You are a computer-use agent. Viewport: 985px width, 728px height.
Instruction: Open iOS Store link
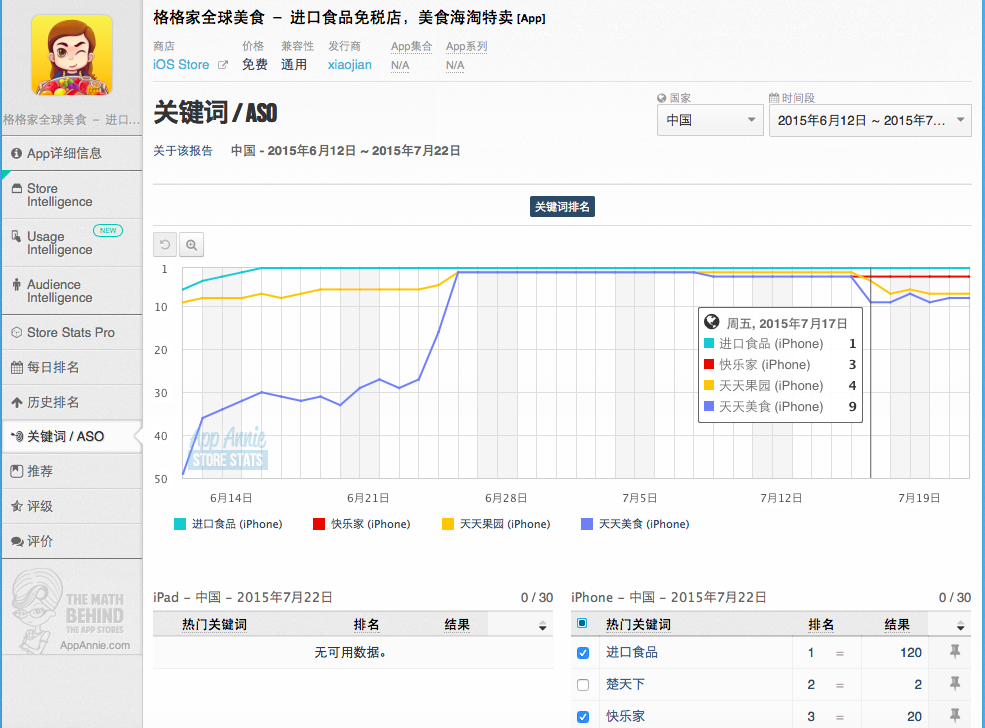pyautogui.click(x=181, y=65)
